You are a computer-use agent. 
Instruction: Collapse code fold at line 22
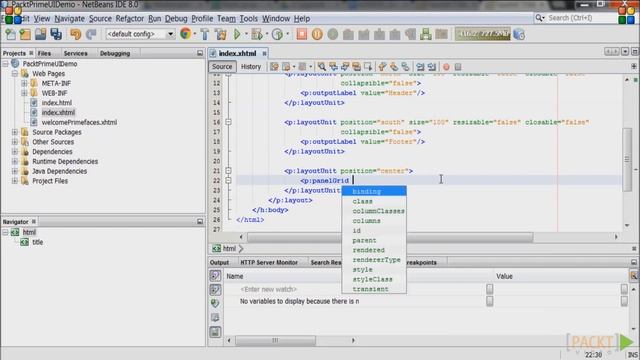(x=228, y=180)
